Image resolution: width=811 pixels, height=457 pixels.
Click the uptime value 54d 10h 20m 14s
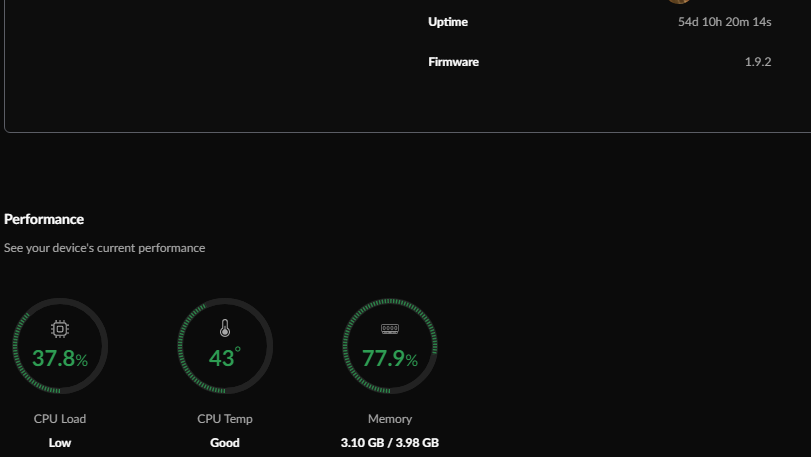coord(724,22)
